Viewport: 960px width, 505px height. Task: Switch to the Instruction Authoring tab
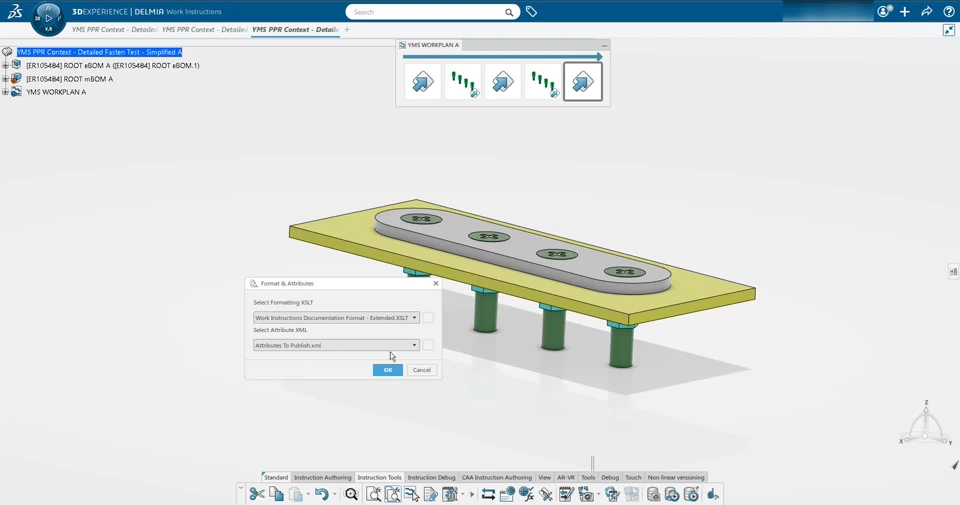click(323, 477)
